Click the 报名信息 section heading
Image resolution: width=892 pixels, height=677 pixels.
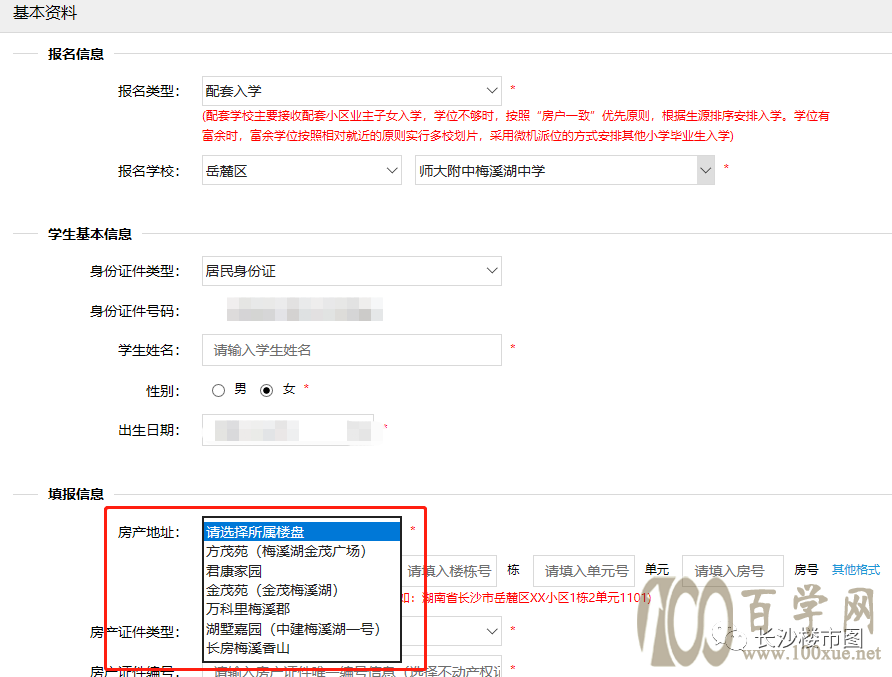pyautogui.click(x=76, y=54)
